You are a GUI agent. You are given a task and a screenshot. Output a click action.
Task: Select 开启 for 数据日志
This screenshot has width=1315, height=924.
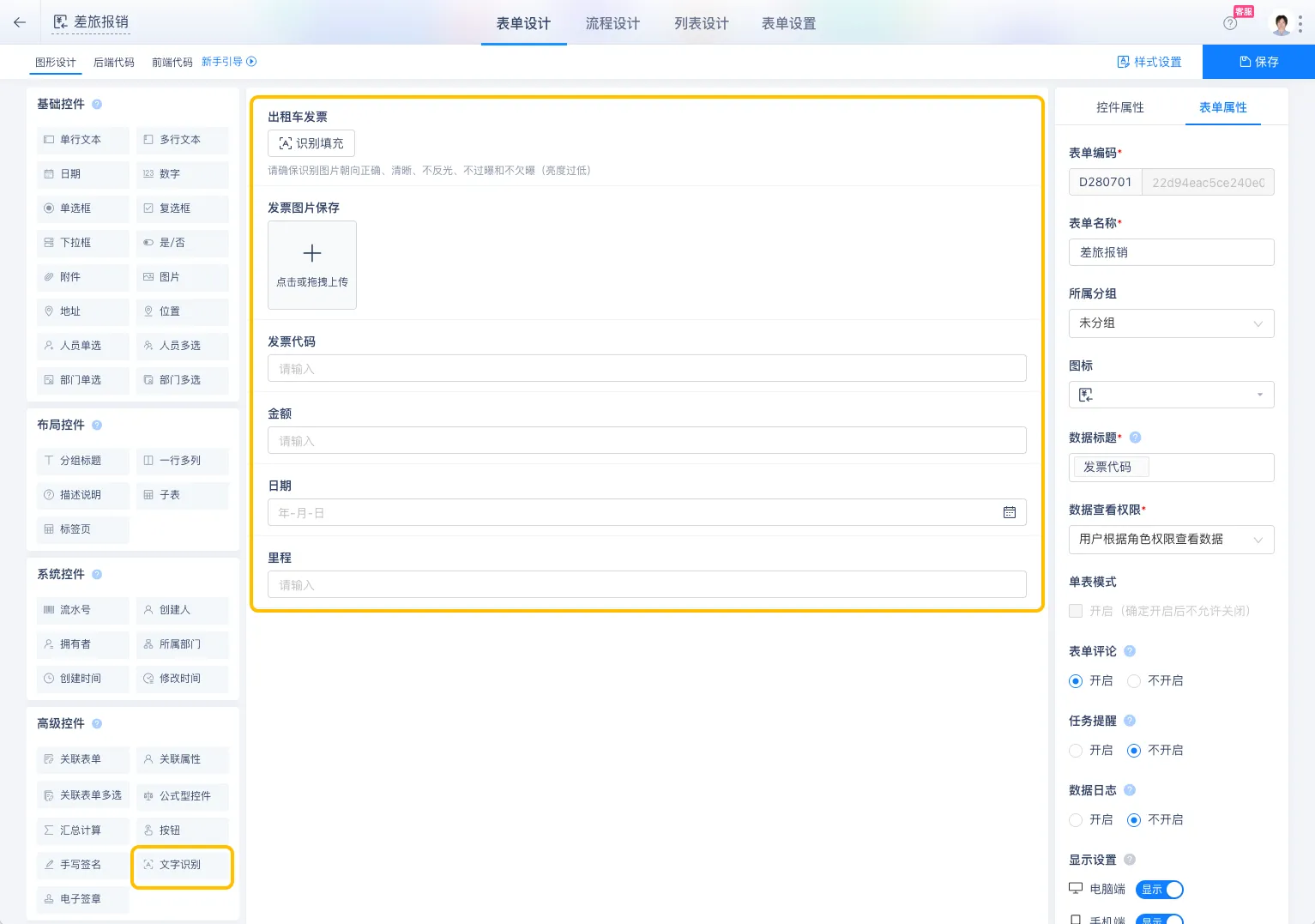pyautogui.click(x=1076, y=820)
